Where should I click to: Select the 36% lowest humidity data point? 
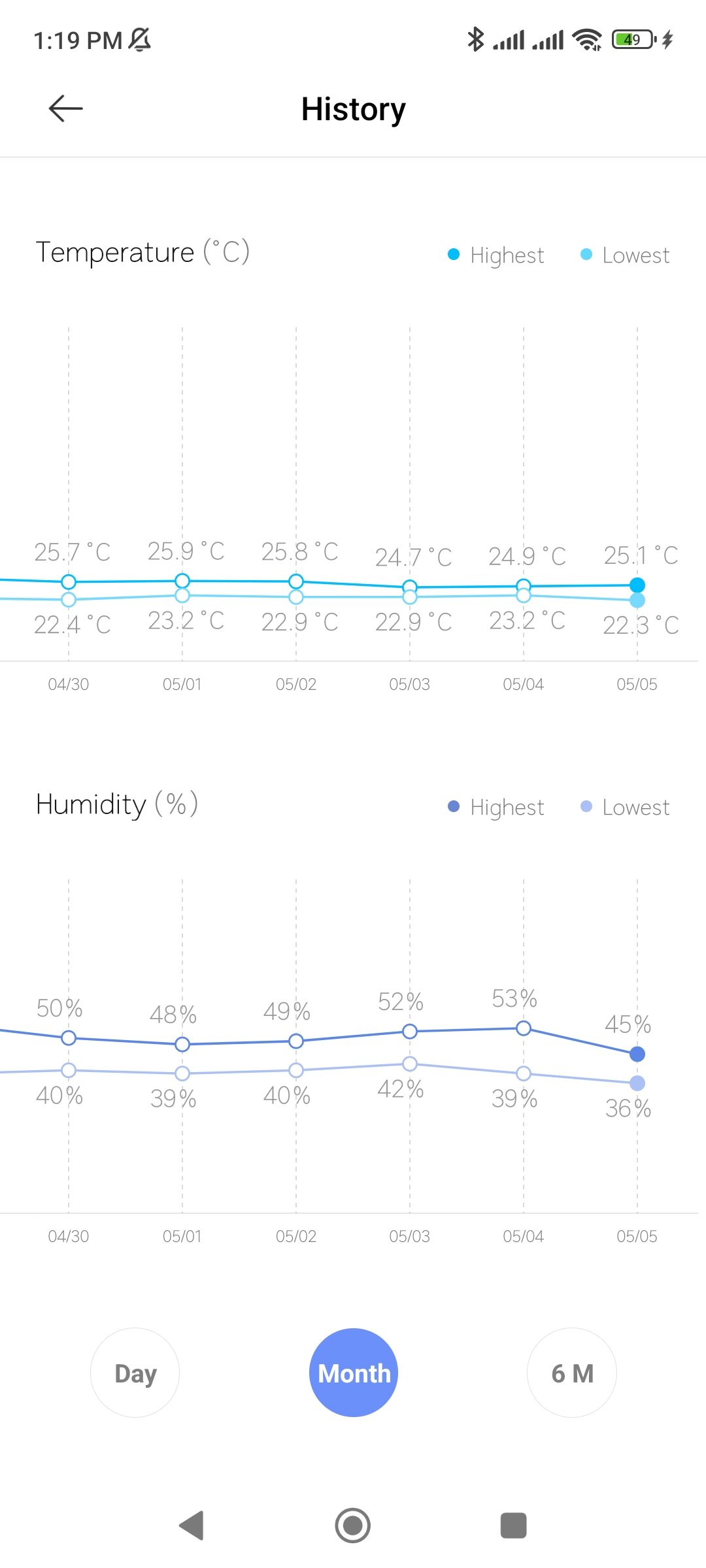(x=637, y=1083)
